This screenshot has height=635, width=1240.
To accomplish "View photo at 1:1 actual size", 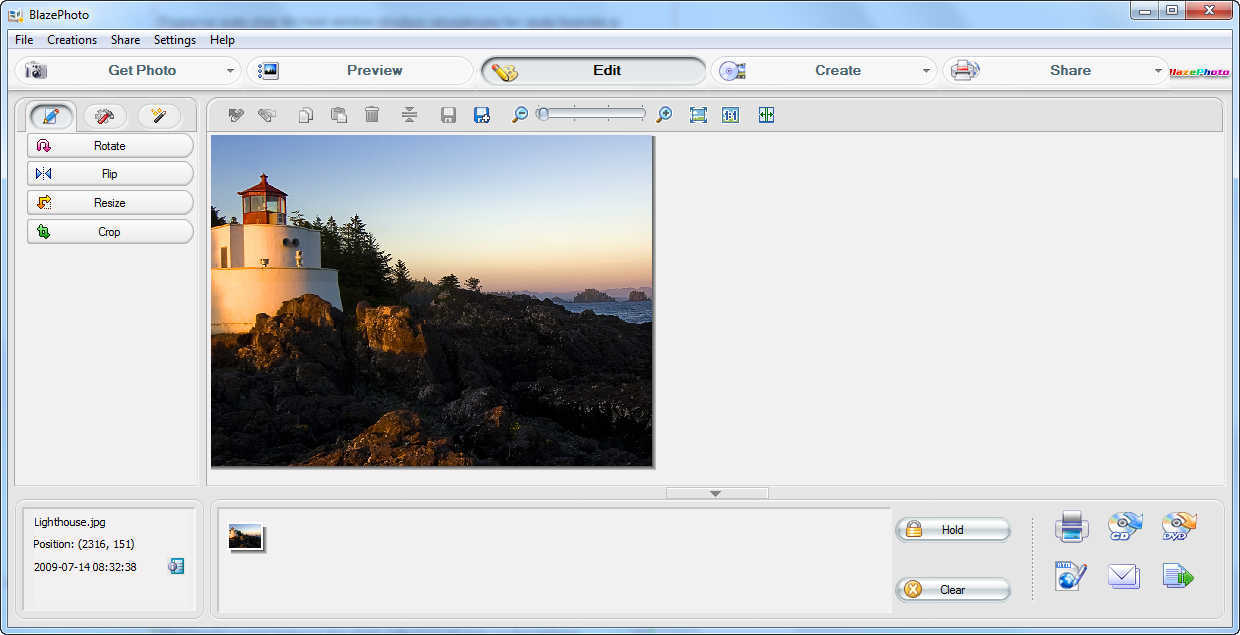I will (x=731, y=115).
